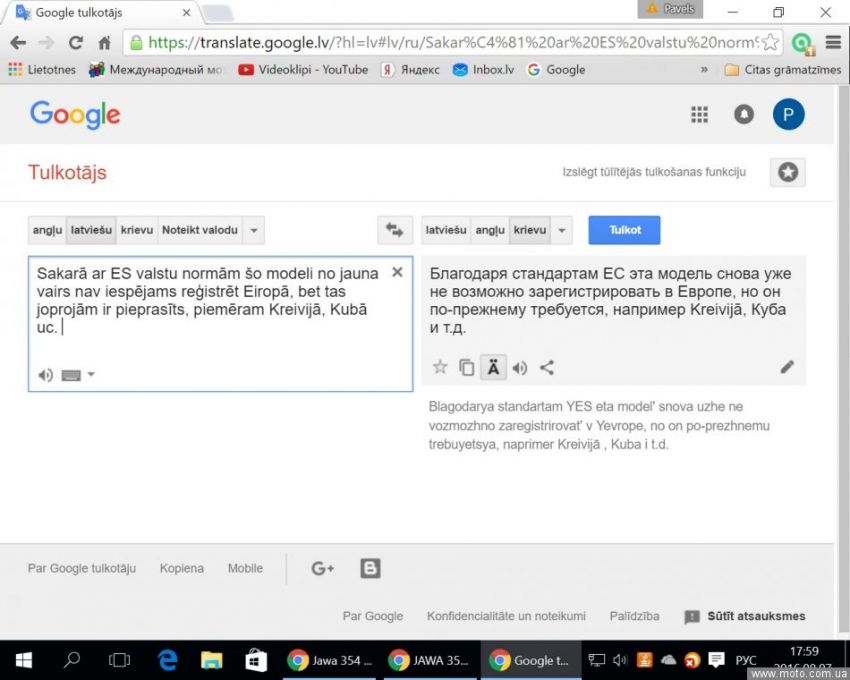Open the Par Google tulkotāju link

tap(82, 568)
